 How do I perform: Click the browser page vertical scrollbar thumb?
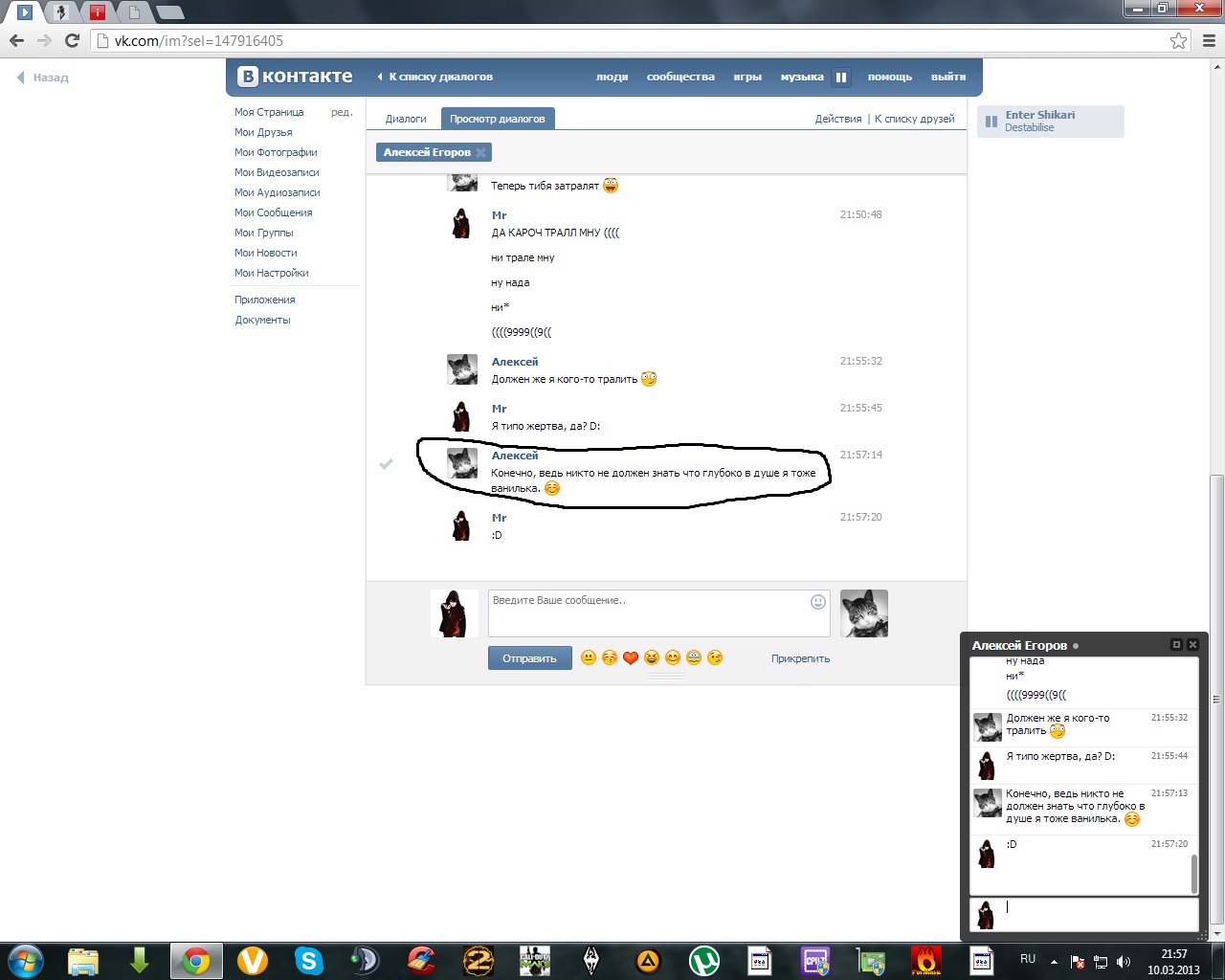pyautogui.click(x=1216, y=700)
